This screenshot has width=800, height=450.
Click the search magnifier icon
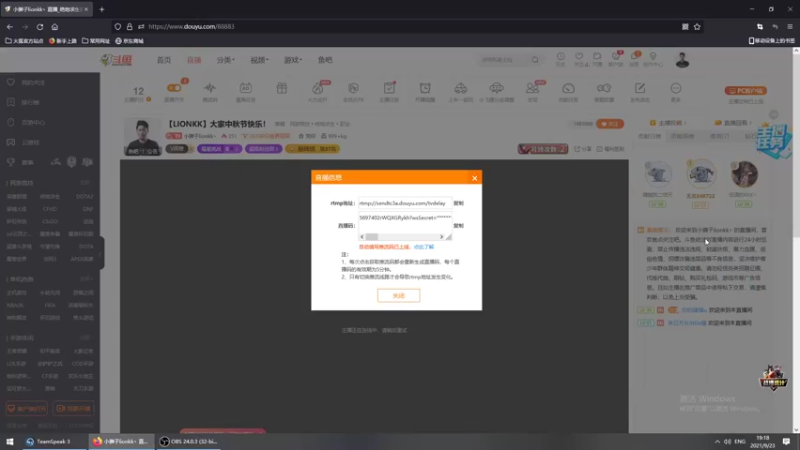(535, 60)
